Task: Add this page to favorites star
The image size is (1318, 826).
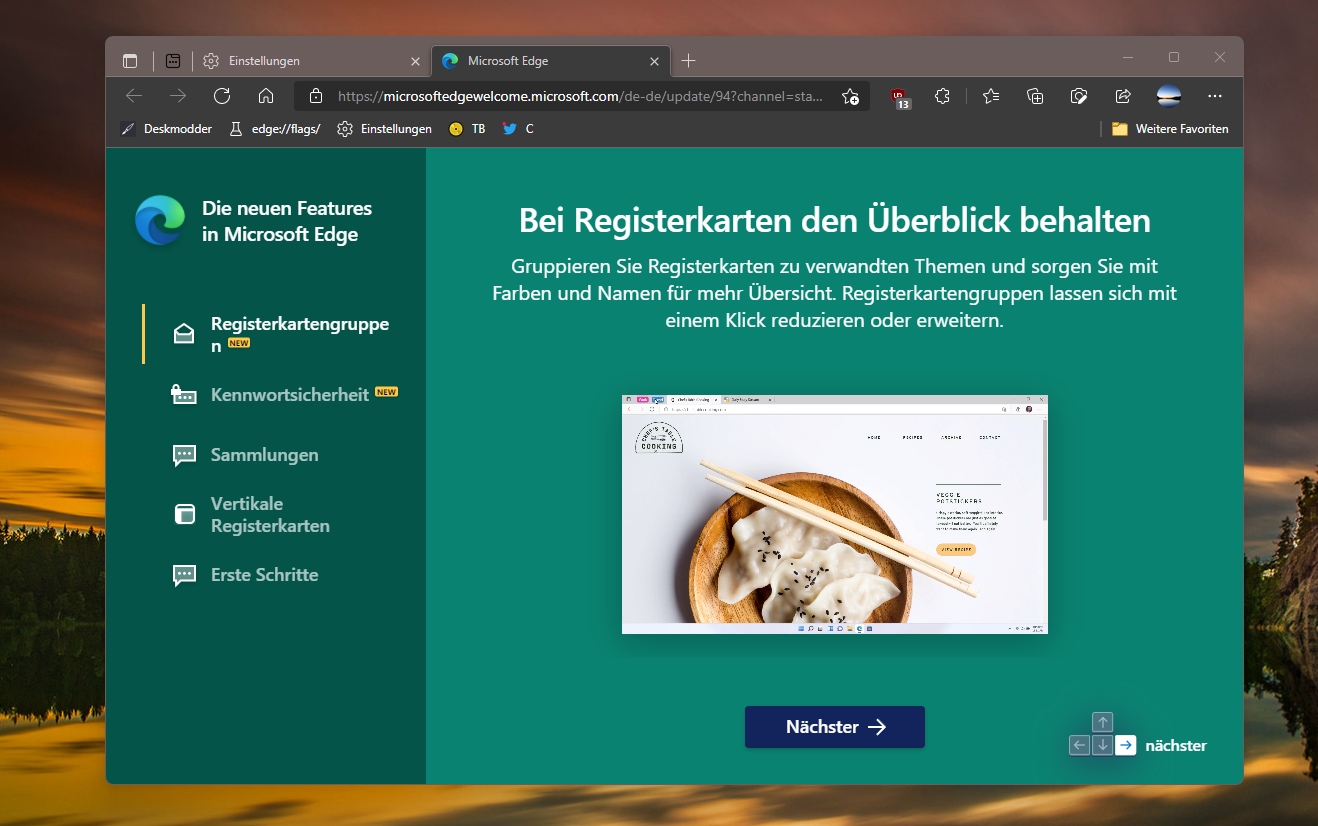Action: click(850, 96)
